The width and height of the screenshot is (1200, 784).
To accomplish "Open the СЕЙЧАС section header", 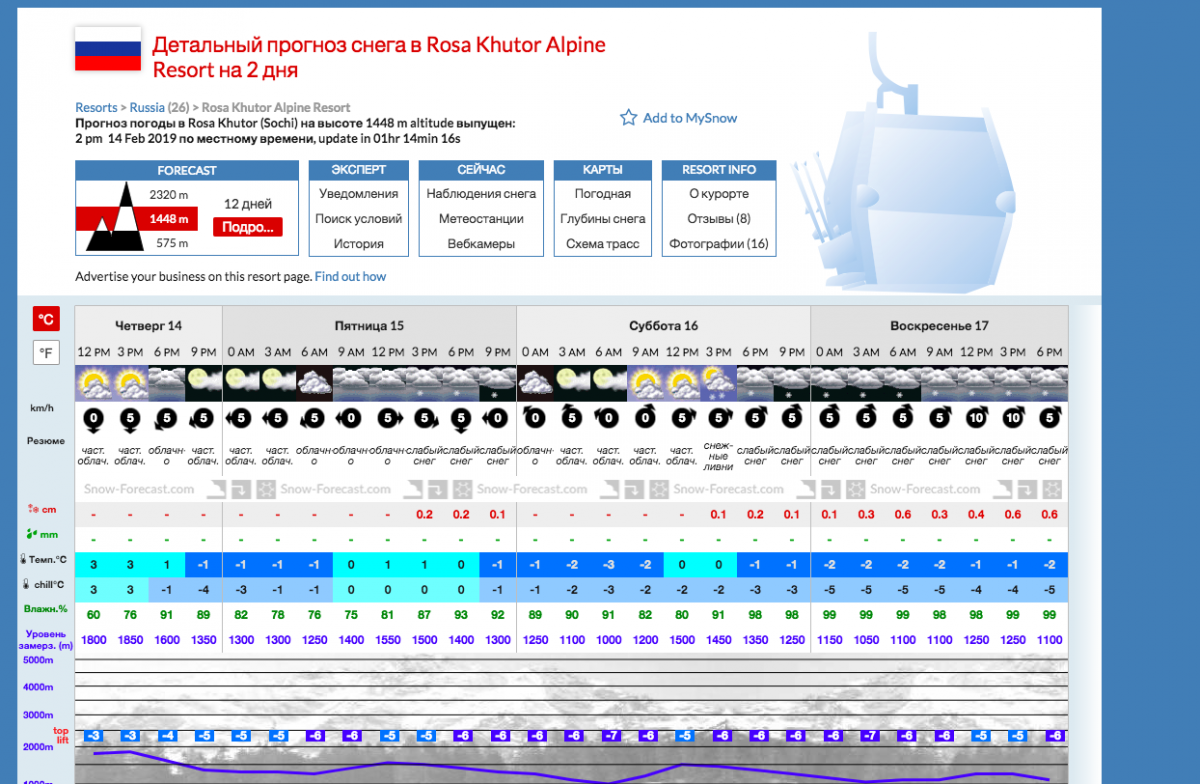I will pyautogui.click(x=481, y=170).
